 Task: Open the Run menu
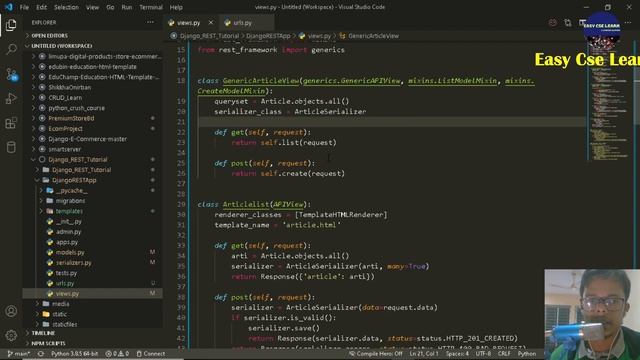(127, 7)
